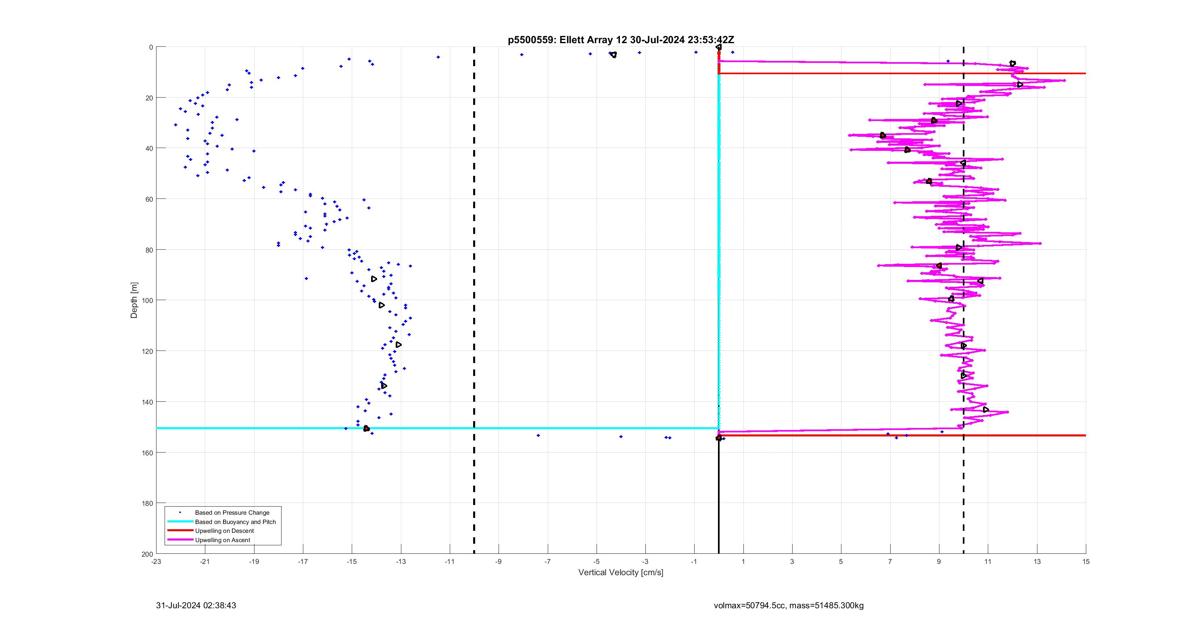Click legend entry 'Based on Pressure Change'
The height and width of the screenshot is (622, 1200).
click(x=232, y=512)
